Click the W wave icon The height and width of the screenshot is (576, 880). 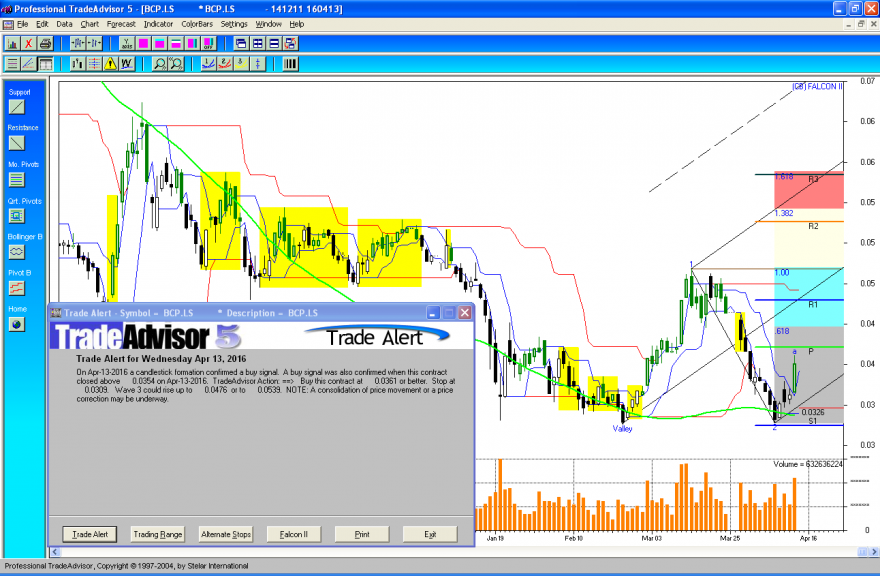coord(127,64)
